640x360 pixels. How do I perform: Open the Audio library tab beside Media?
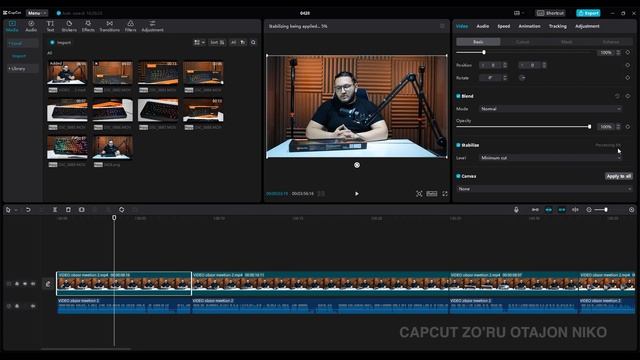pos(31,26)
